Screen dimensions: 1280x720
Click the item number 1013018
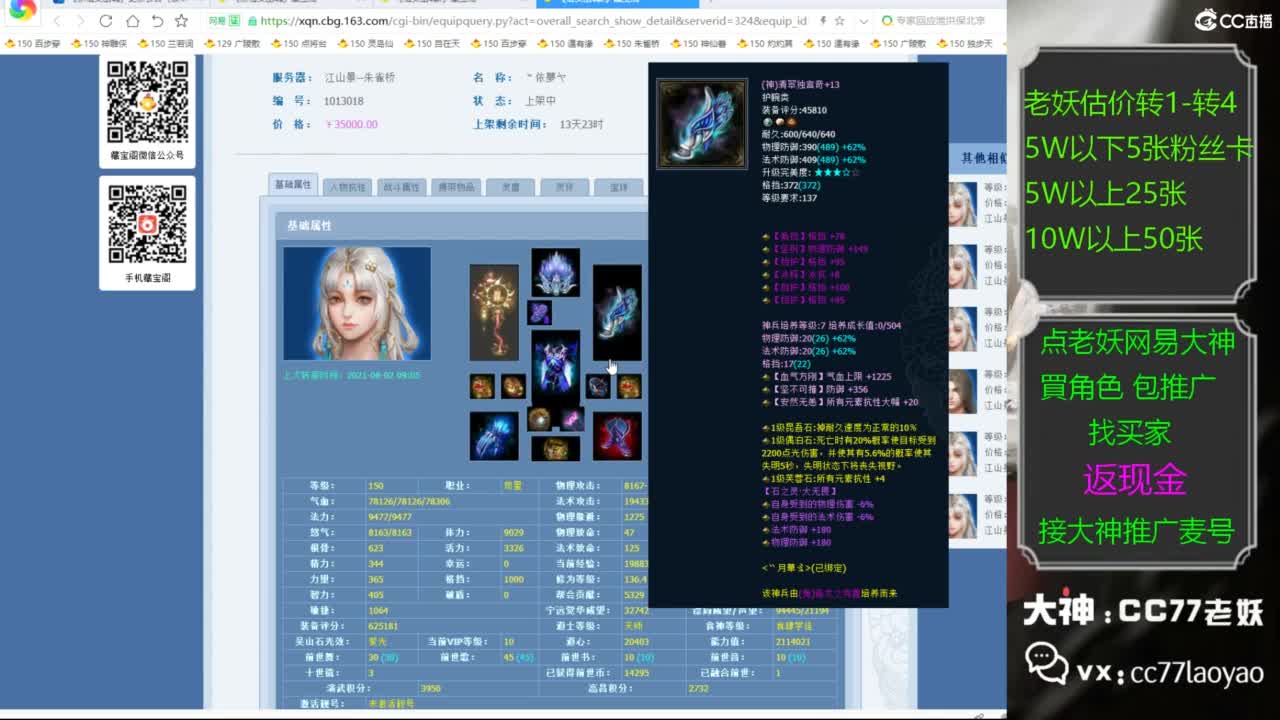coord(344,101)
